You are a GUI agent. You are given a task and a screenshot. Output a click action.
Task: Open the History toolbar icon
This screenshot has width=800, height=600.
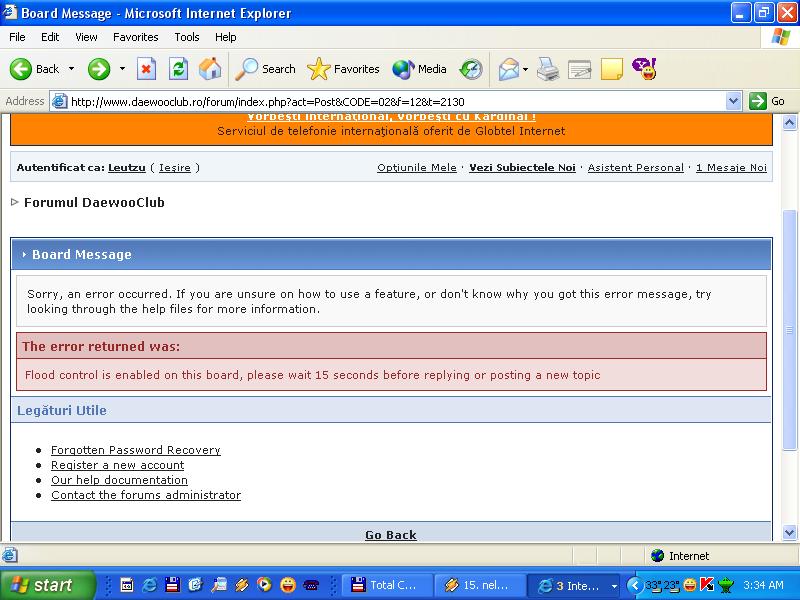[x=470, y=69]
